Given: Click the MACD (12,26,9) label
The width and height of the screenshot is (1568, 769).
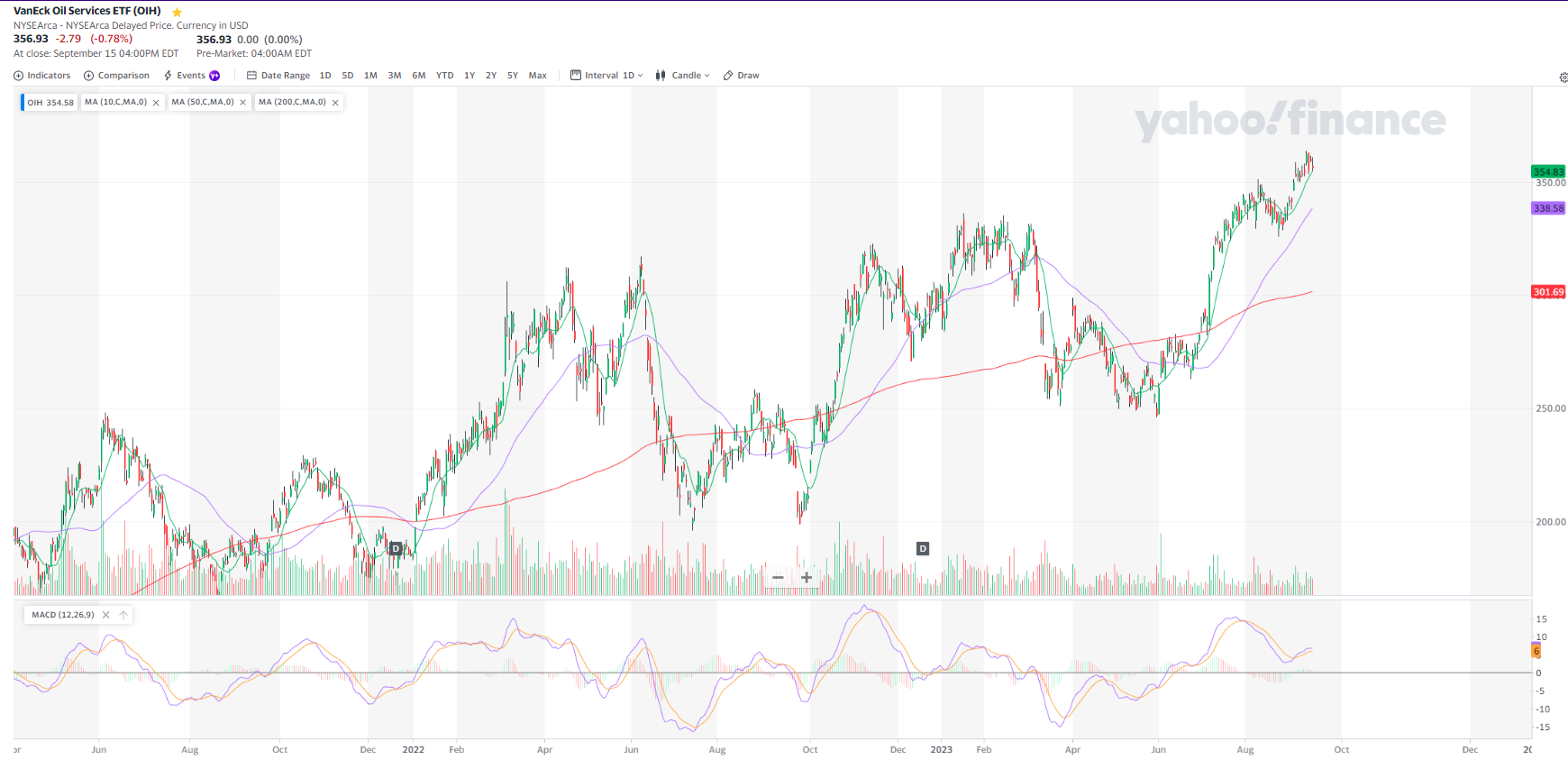Looking at the screenshot, I should click(63, 615).
